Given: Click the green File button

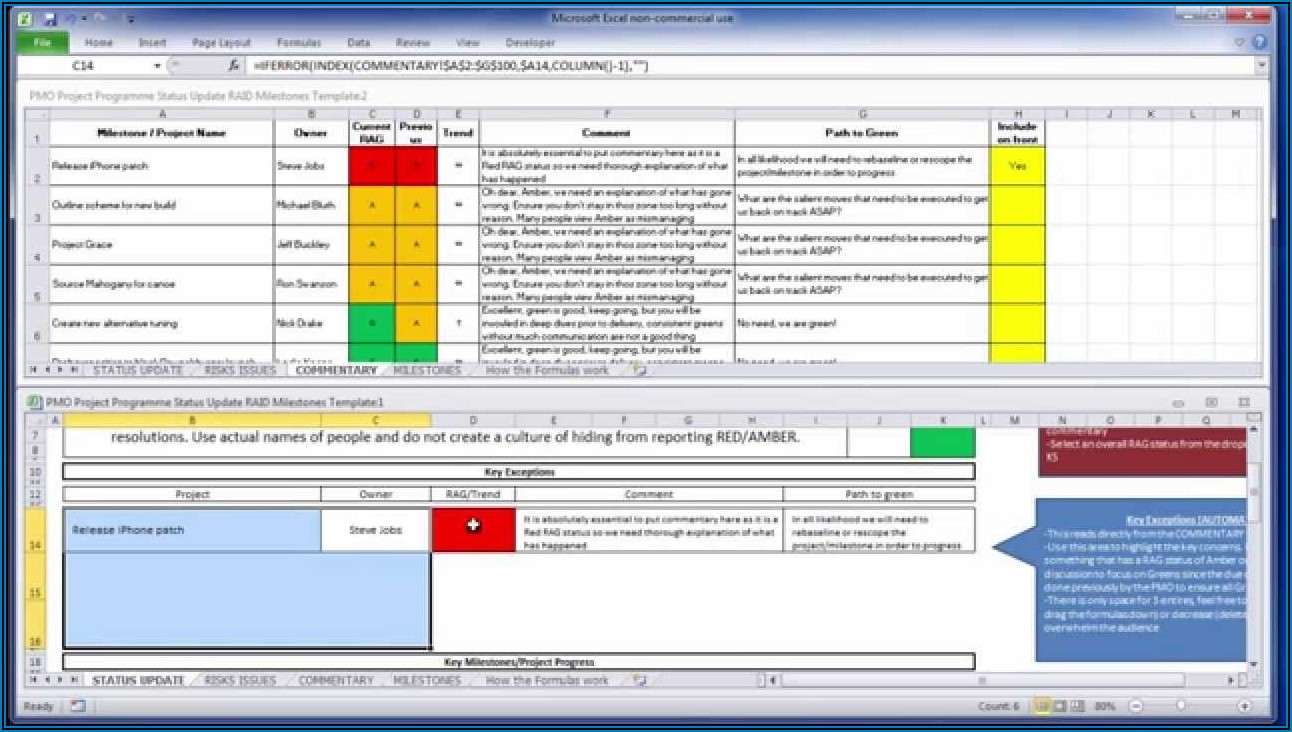Looking at the screenshot, I should (42, 43).
